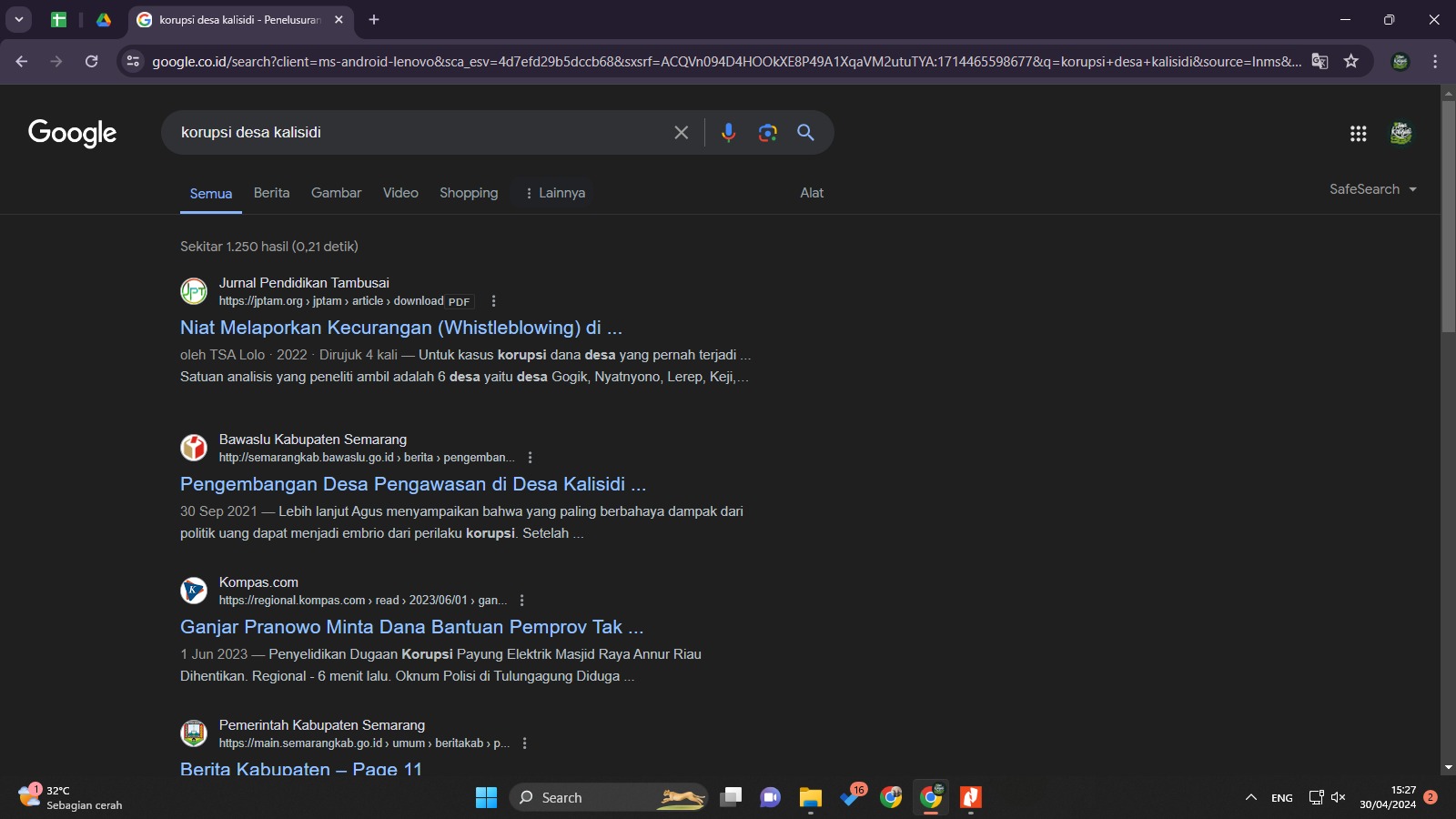Image resolution: width=1456 pixels, height=819 pixels.
Task: Open the muted volume icon in tray
Action: pyautogui.click(x=1338, y=797)
